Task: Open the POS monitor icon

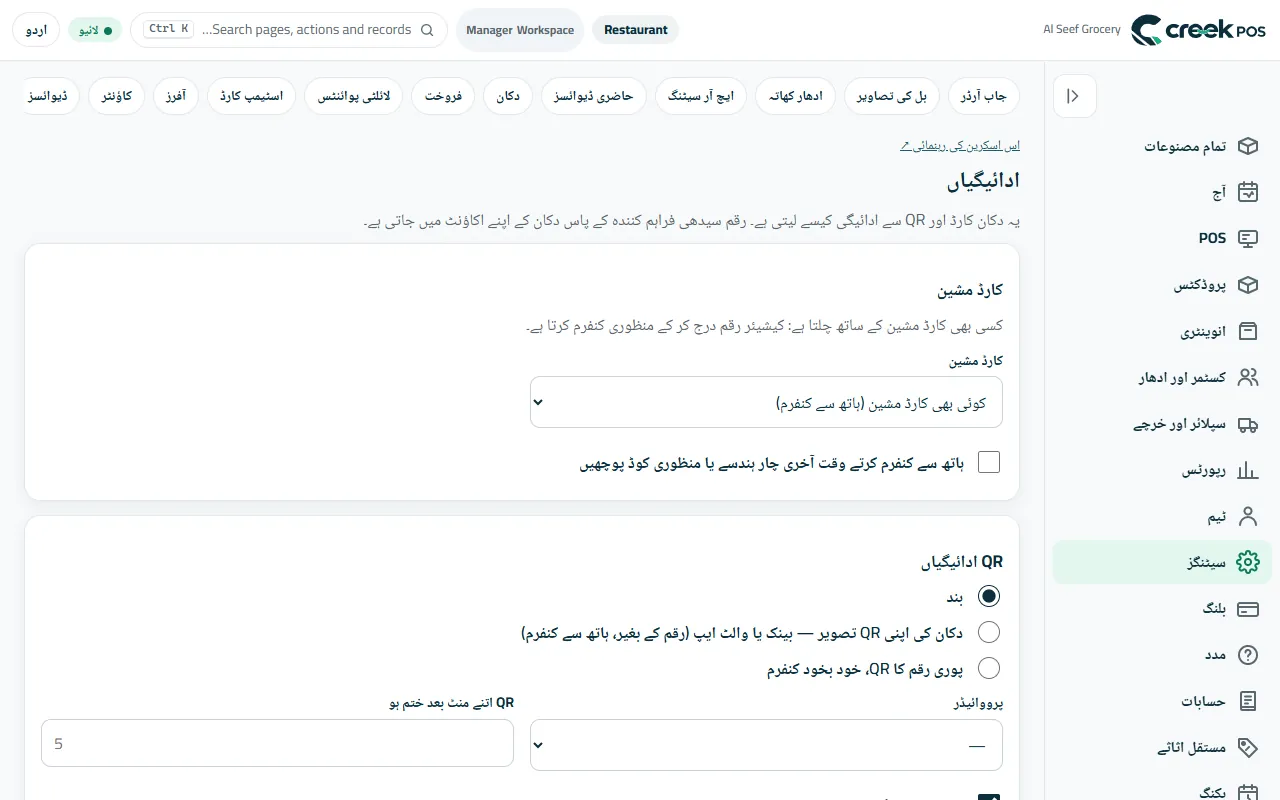Action: tap(1247, 239)
